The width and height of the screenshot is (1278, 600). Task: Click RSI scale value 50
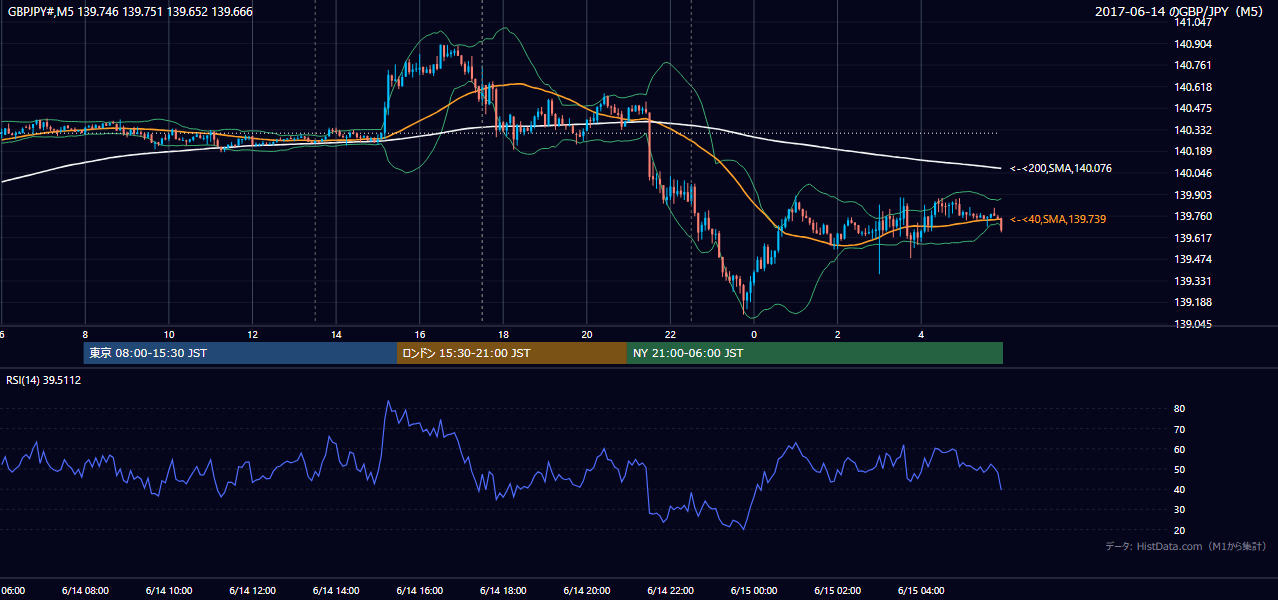pos(1180,469)
